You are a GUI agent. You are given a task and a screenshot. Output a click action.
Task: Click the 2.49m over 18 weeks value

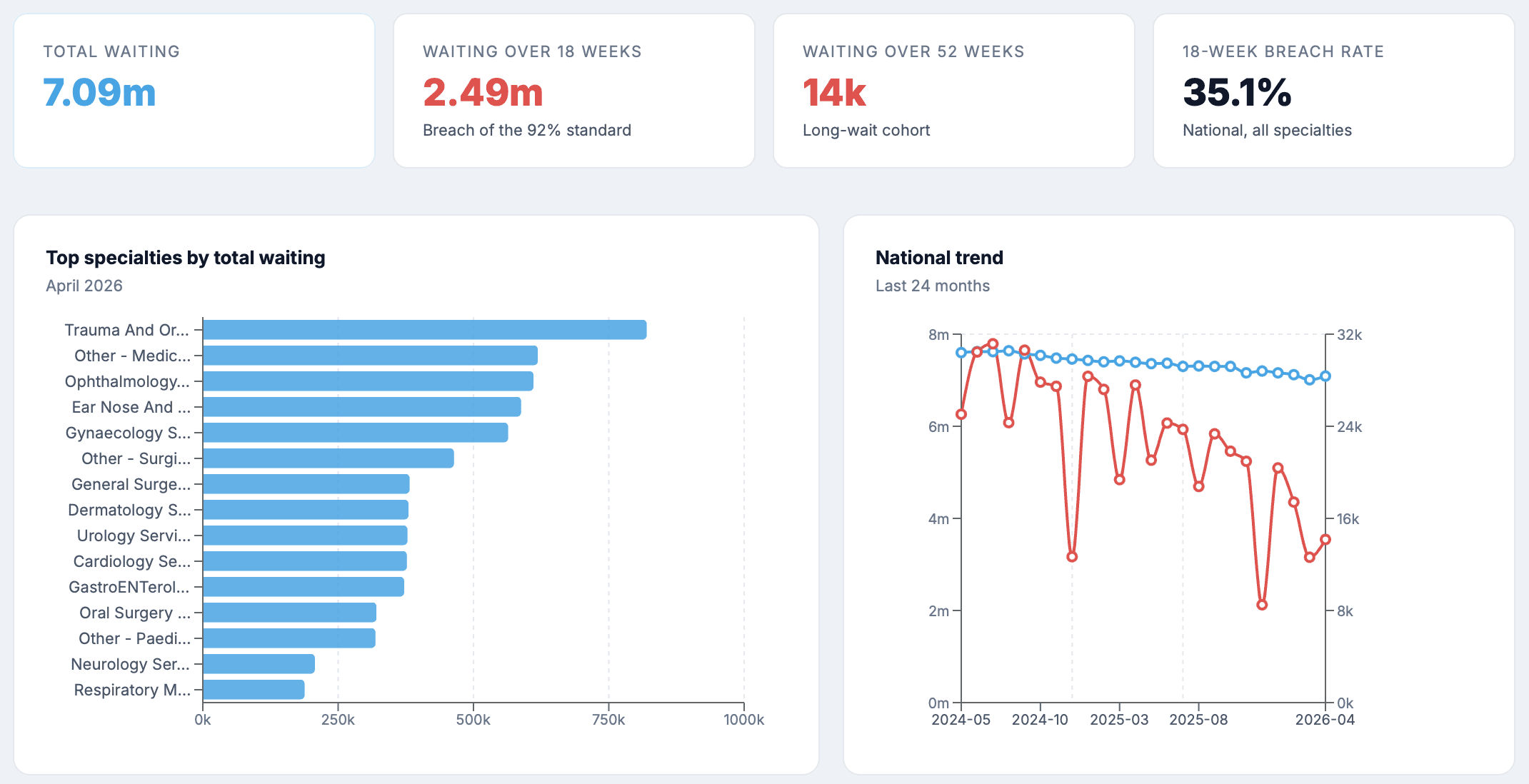[483, 92]
